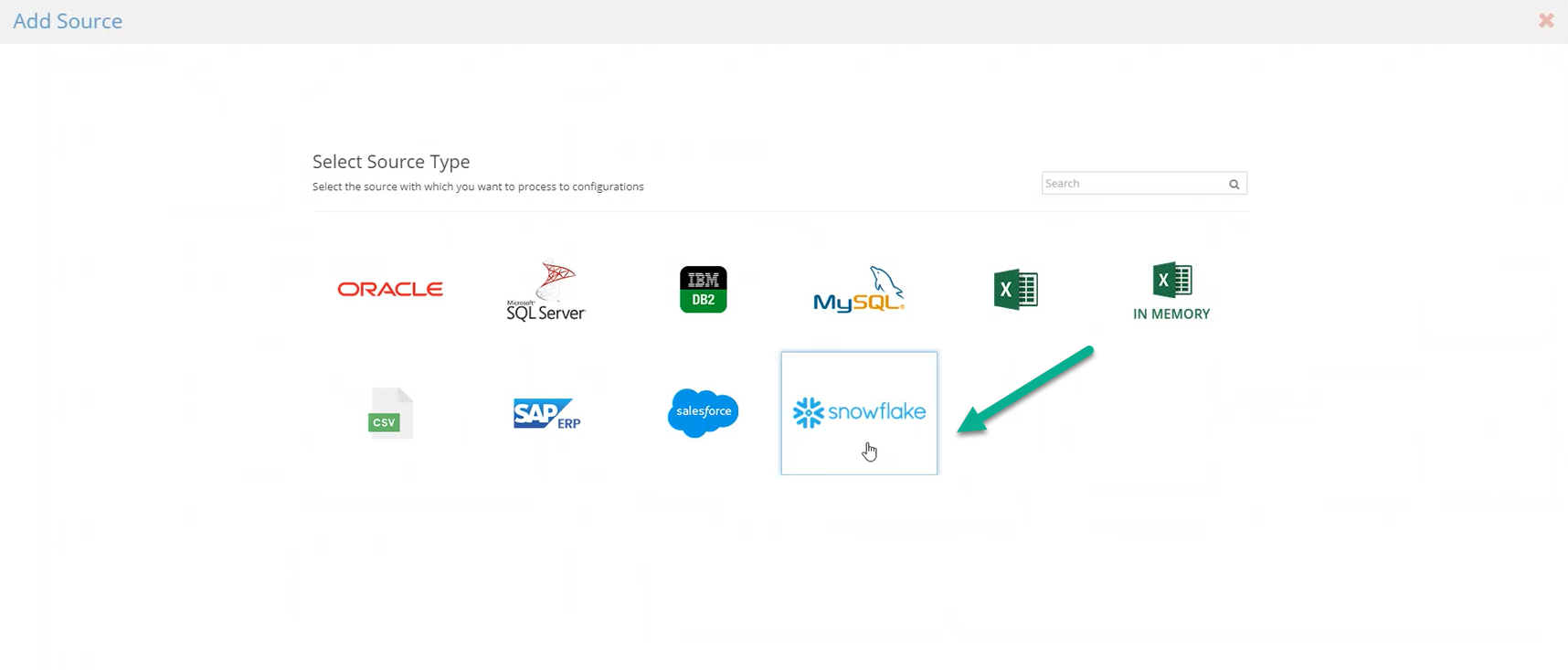Image resolution: width=1568 pixels, height=670 pixels.
Task: Pick the CSV file source
Action: pos(390,413)
